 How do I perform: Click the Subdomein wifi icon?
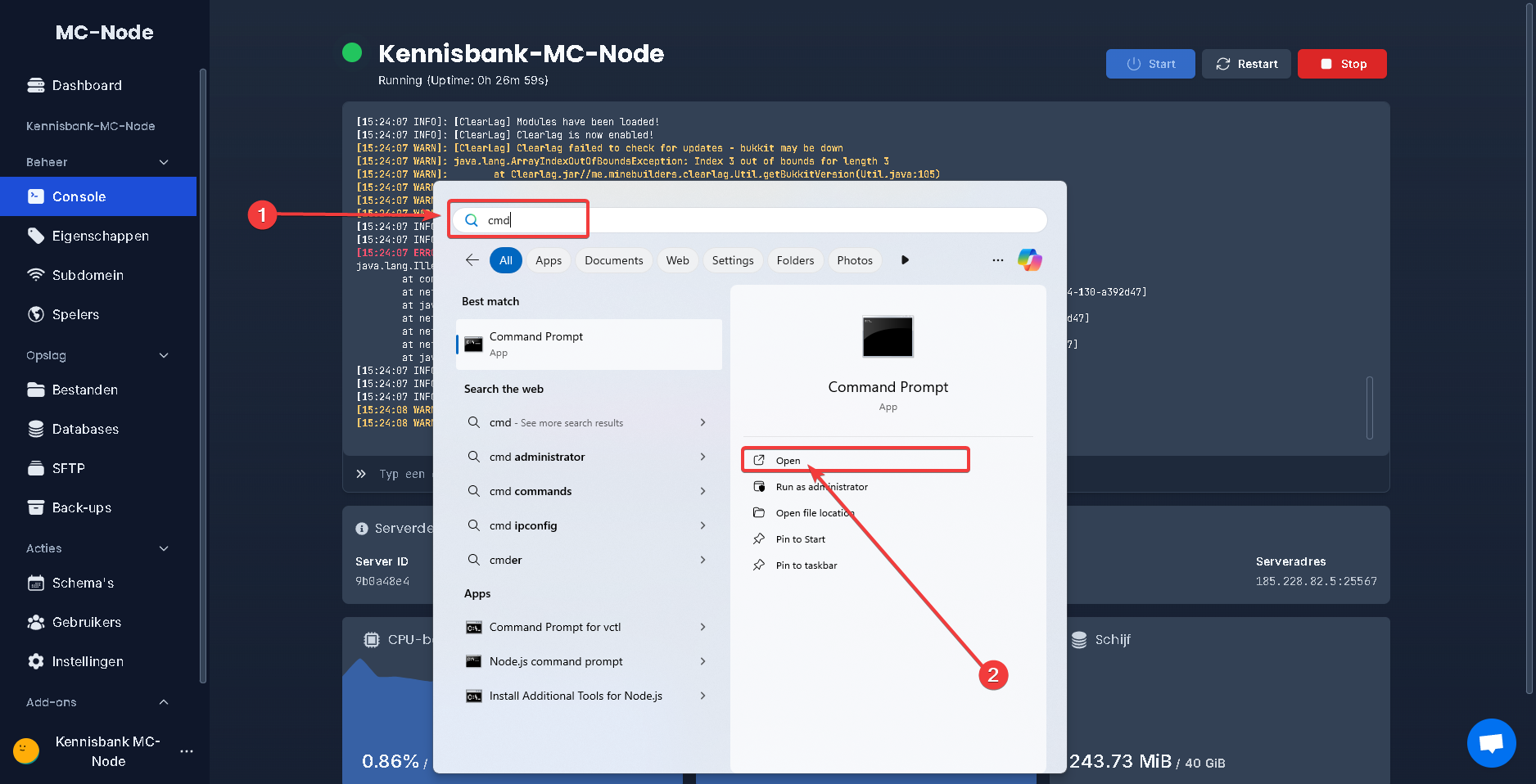coord(36,275)
